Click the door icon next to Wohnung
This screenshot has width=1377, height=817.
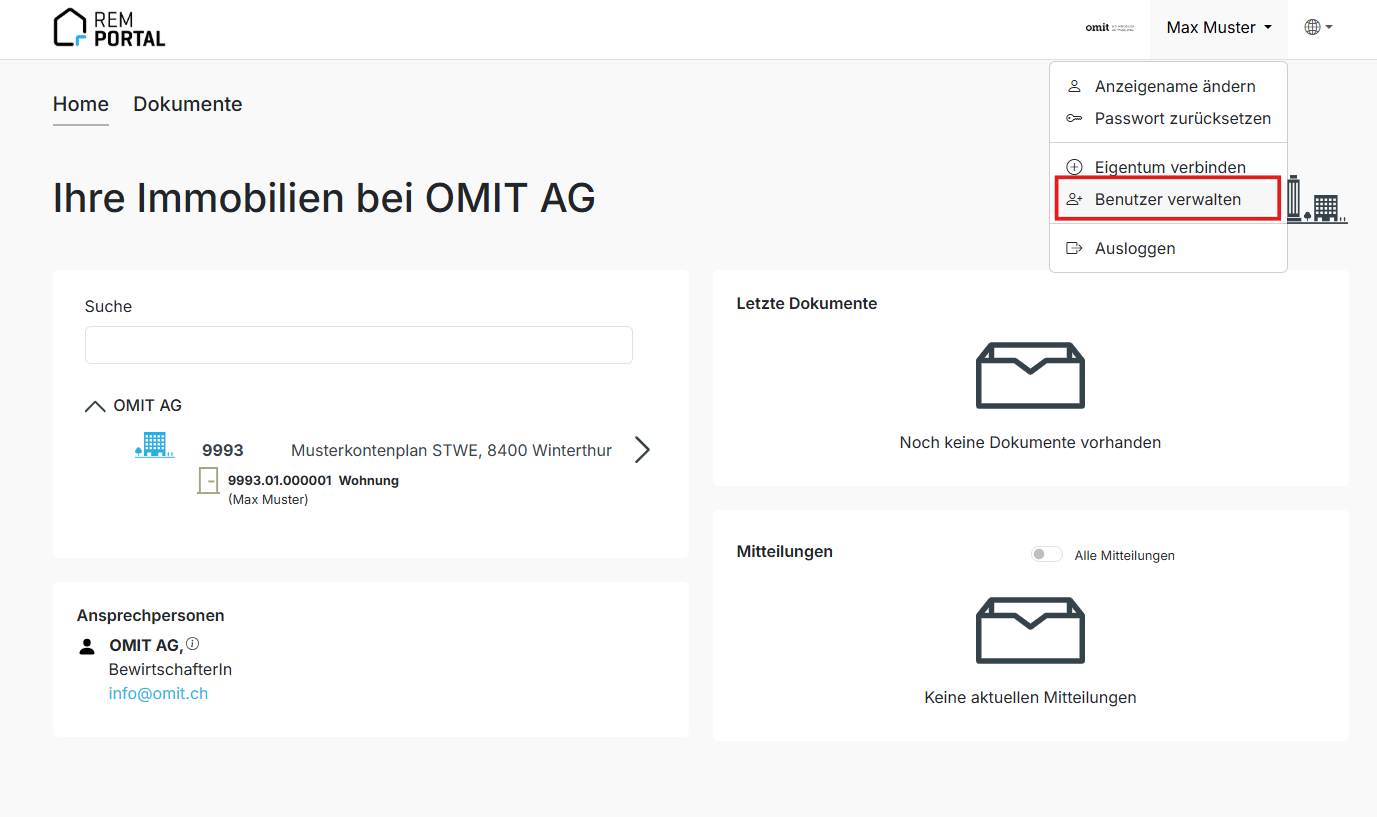click(209, 481)
